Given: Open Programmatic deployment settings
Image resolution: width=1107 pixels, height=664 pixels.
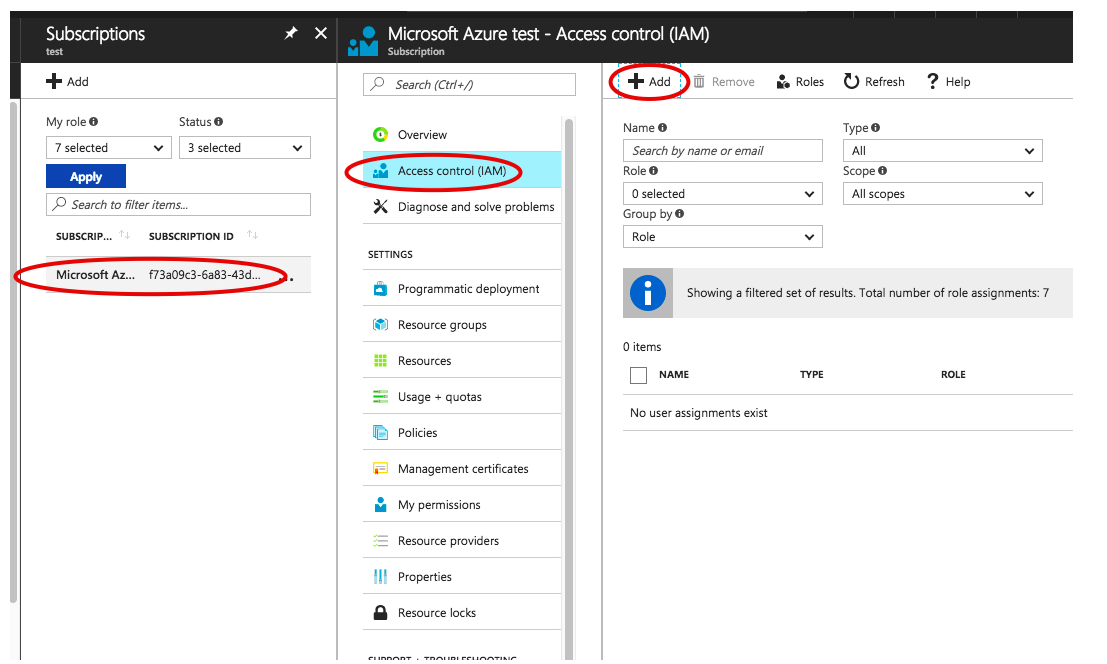Looking at the screenshot, I should 462,289.
